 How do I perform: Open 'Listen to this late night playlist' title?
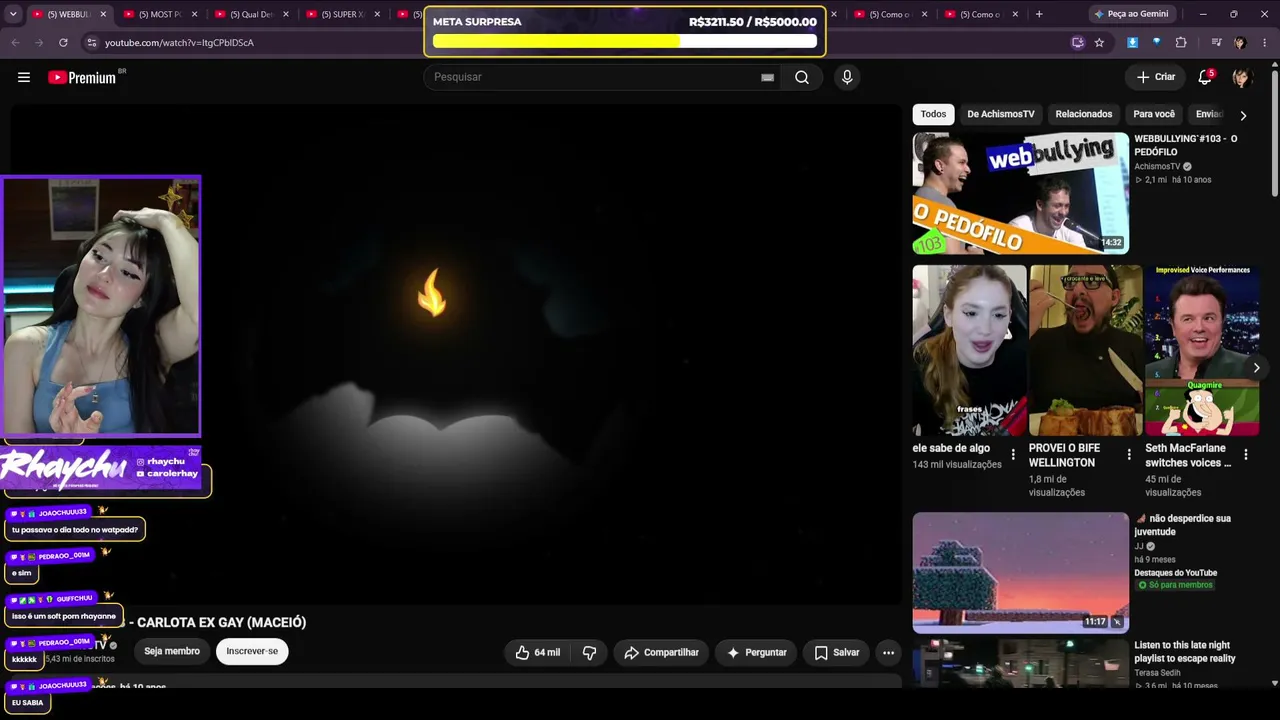point(1185,652)
